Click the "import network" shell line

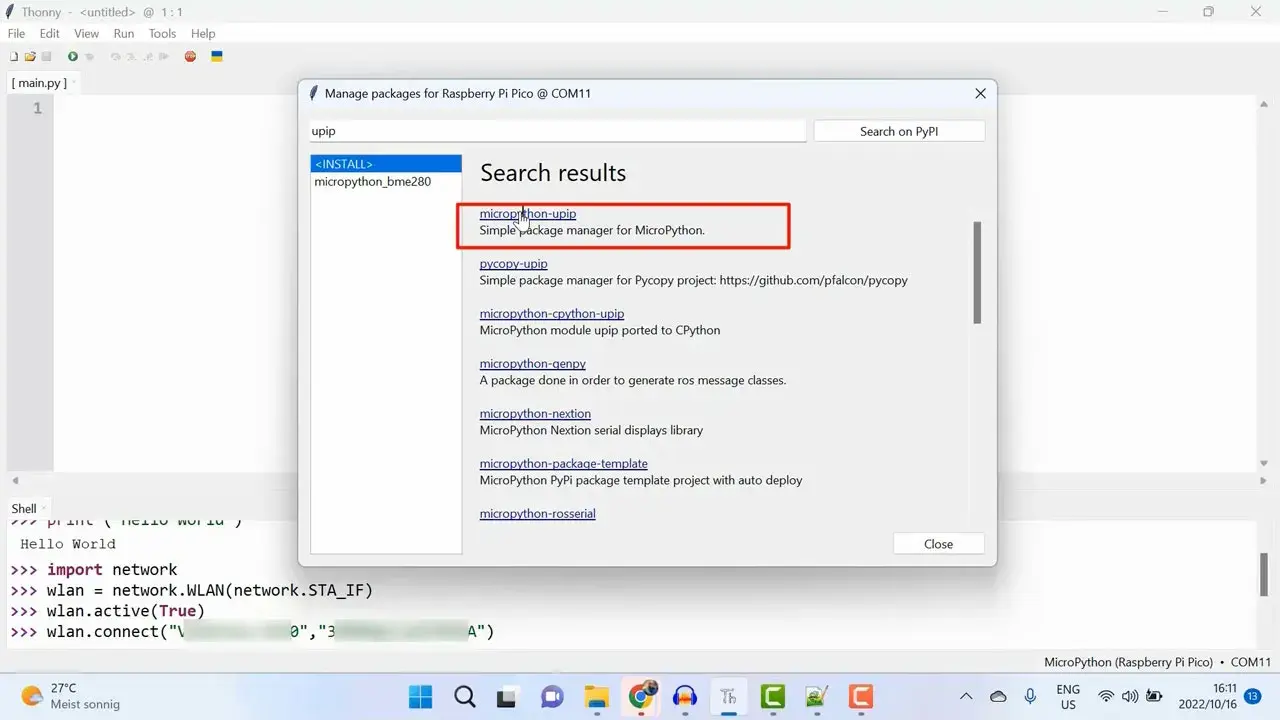(x=112, y=570)
